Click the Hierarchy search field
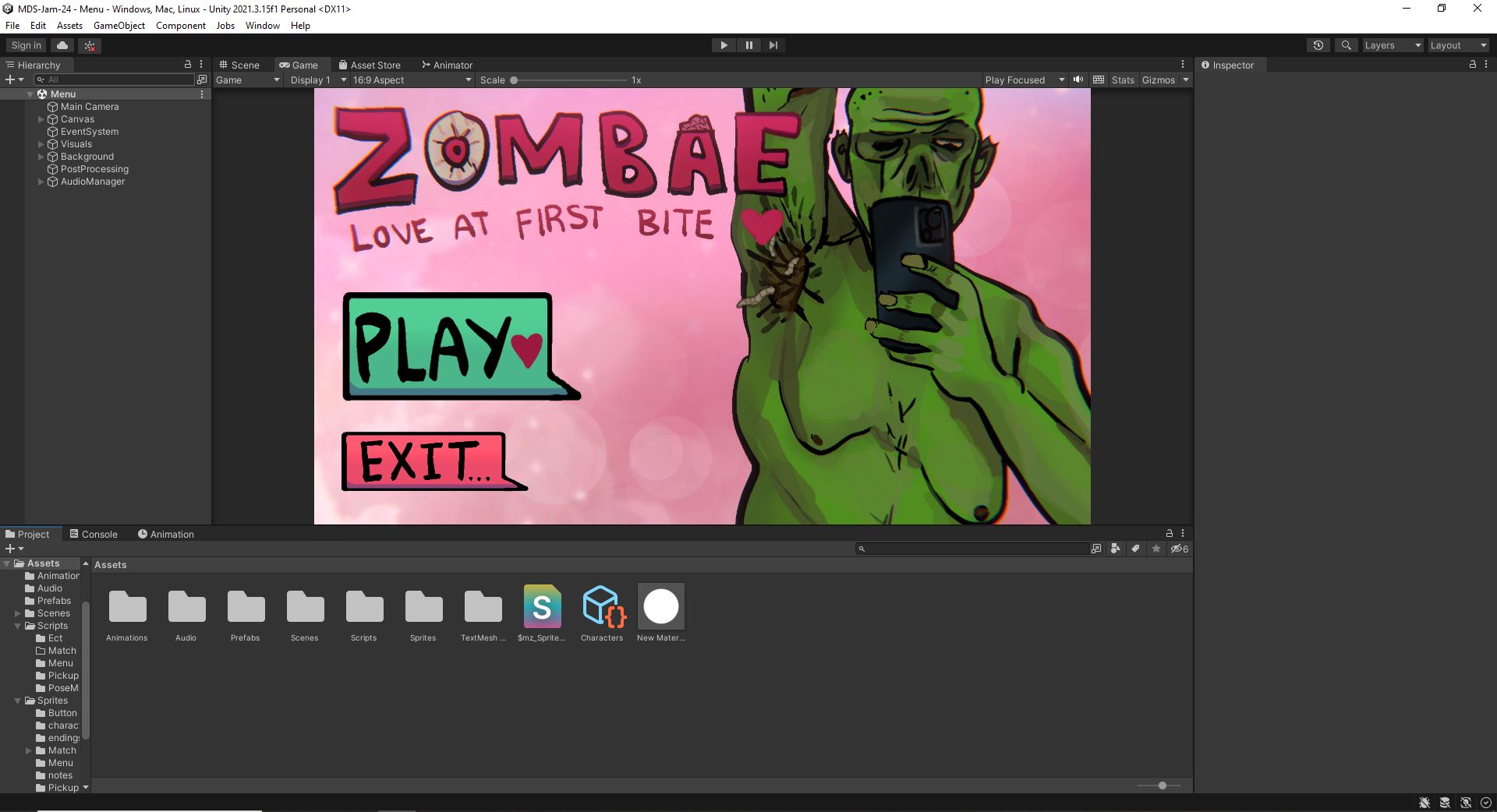 point(115,79)
